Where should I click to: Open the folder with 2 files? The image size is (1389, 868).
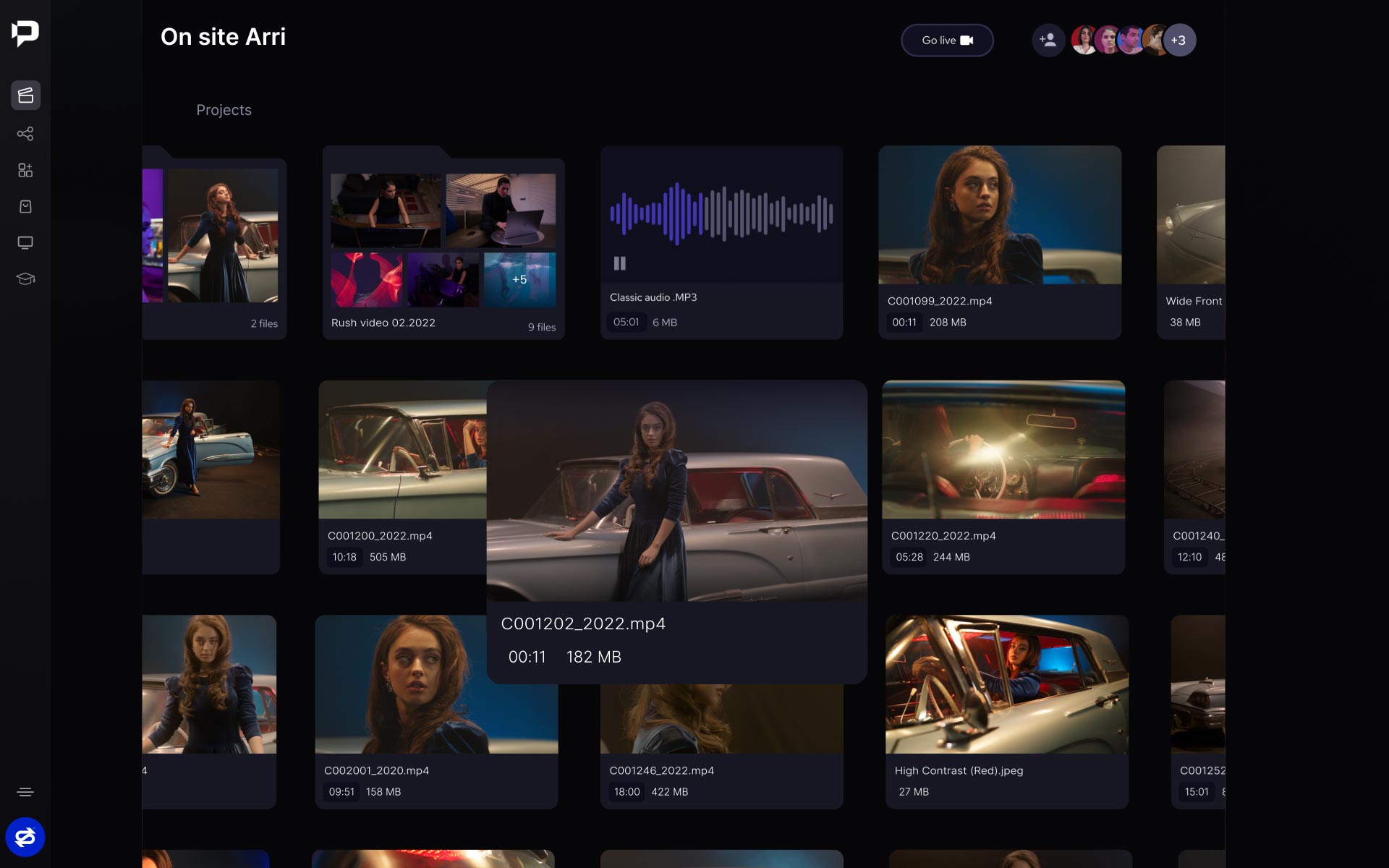[215, 243]
